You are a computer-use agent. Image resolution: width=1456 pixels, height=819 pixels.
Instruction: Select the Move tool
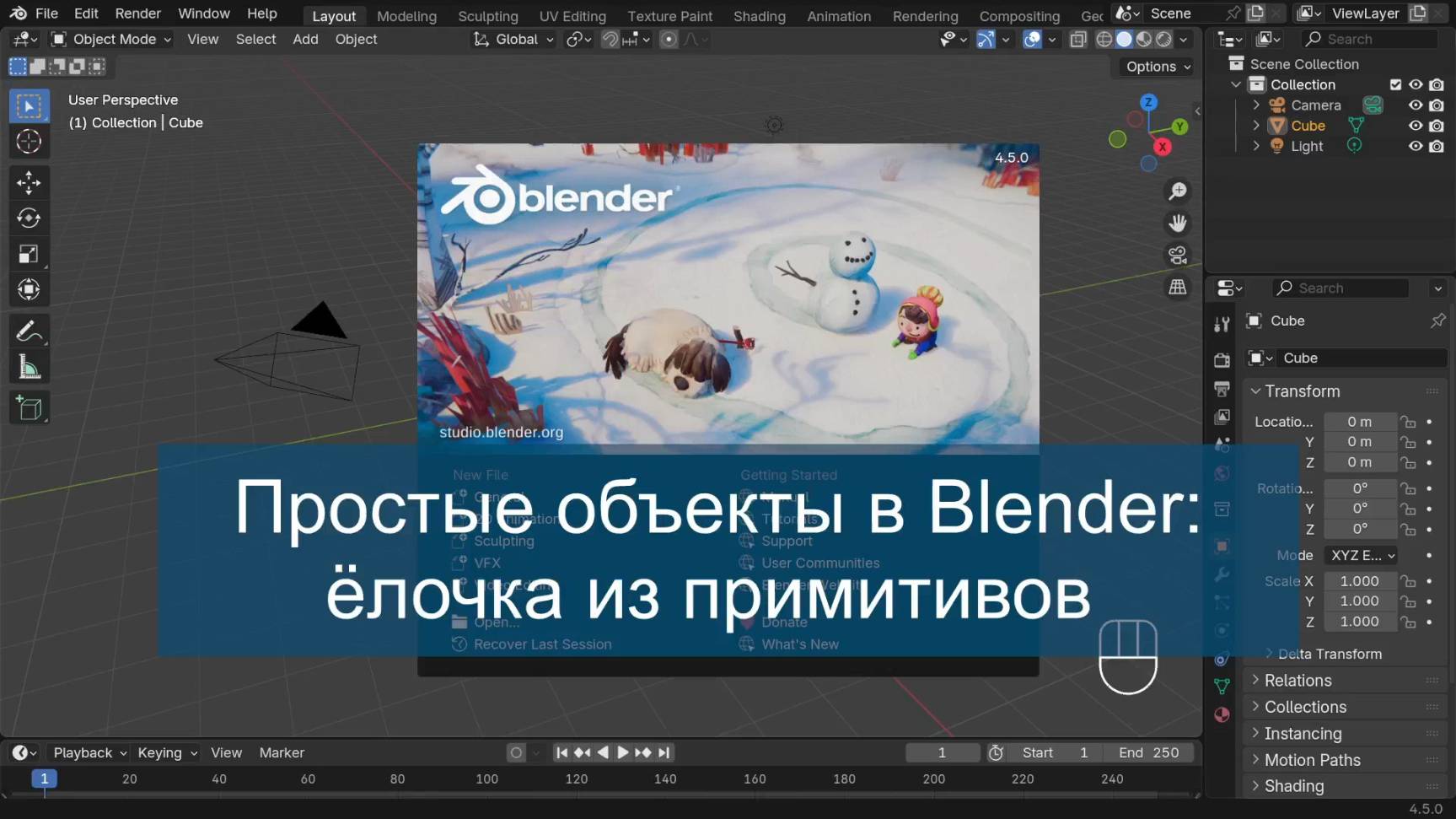pyautogui.click(x=29, y=182)
